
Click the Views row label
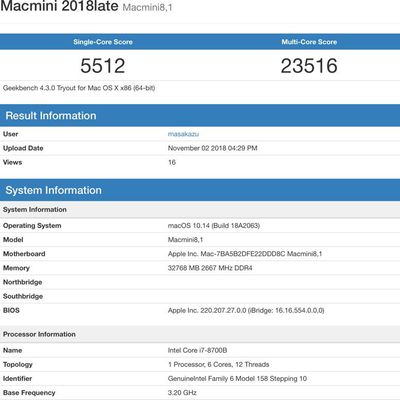click(x=12, y=162)
